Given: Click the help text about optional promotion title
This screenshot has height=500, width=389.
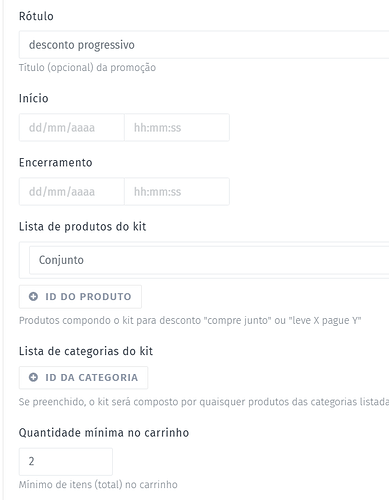Looking at the screenshot, I should pyautogui.click(x=87, y=68).
